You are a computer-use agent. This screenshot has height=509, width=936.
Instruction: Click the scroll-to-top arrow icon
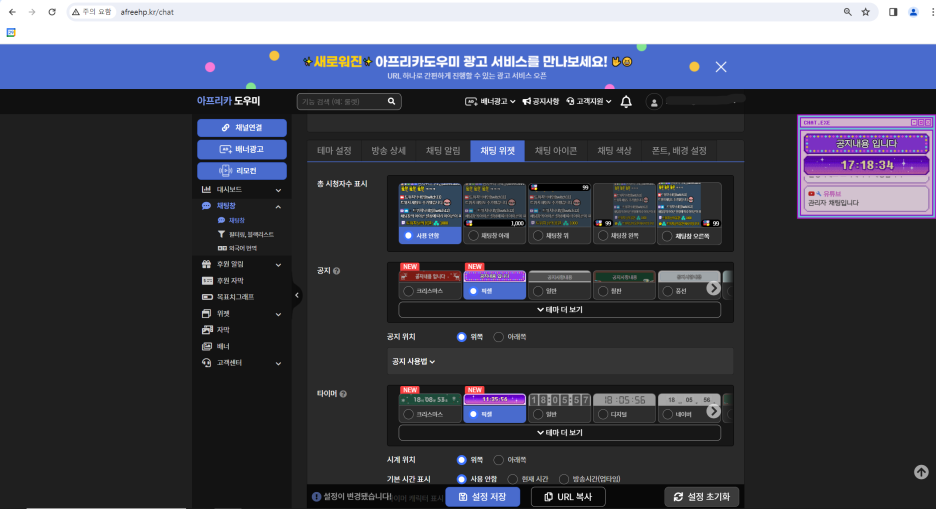921,472
